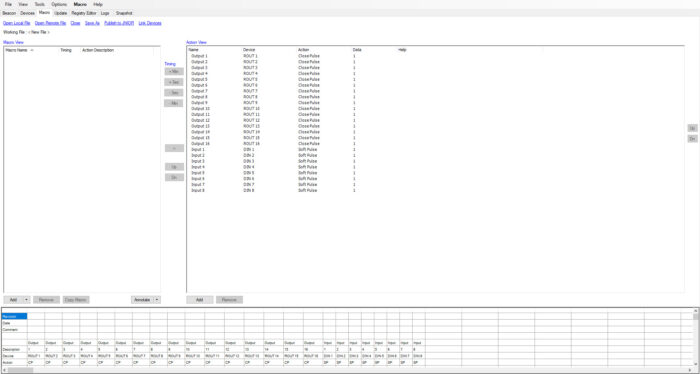Click the Link Devices link
Image resolution: width=700 pixels, height=374 pixels.
[x=150, y=23]
